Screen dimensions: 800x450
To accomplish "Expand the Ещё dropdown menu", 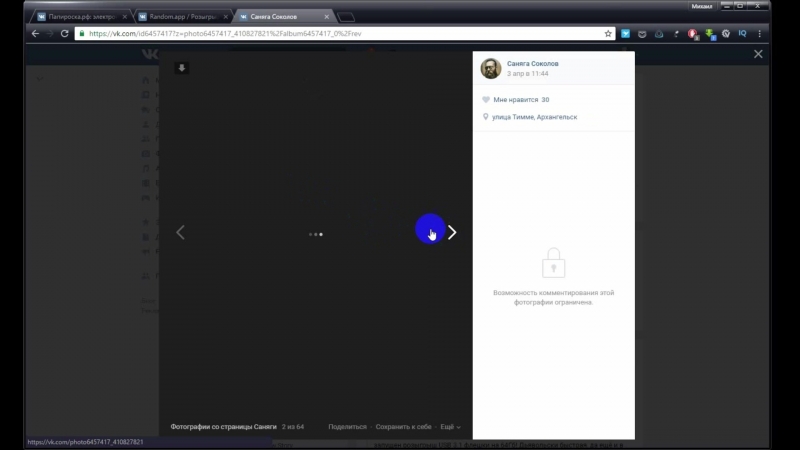I will pyautogui.click(x=449, y=426).
